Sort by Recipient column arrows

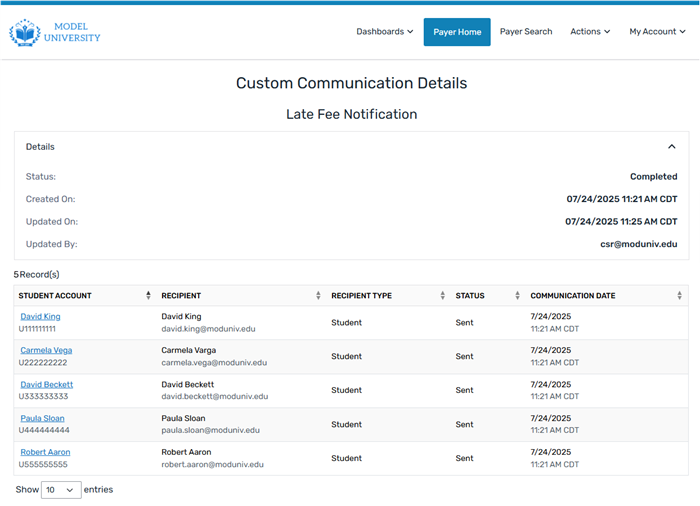(318, 295)
